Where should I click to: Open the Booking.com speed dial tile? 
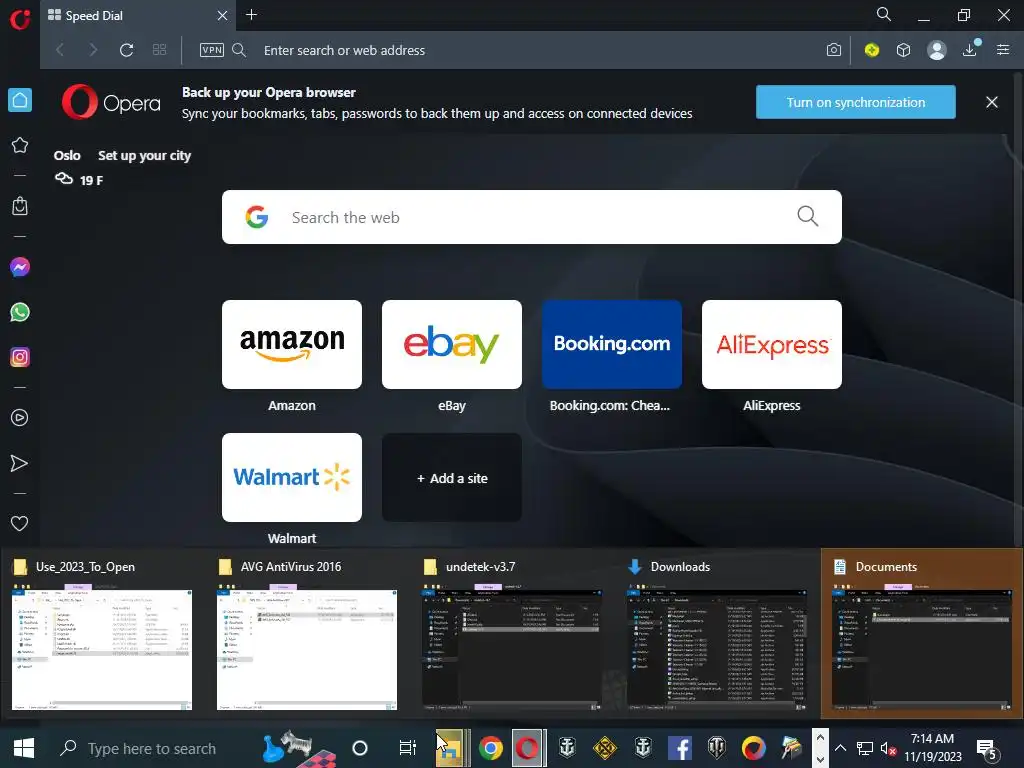(612, 344)
